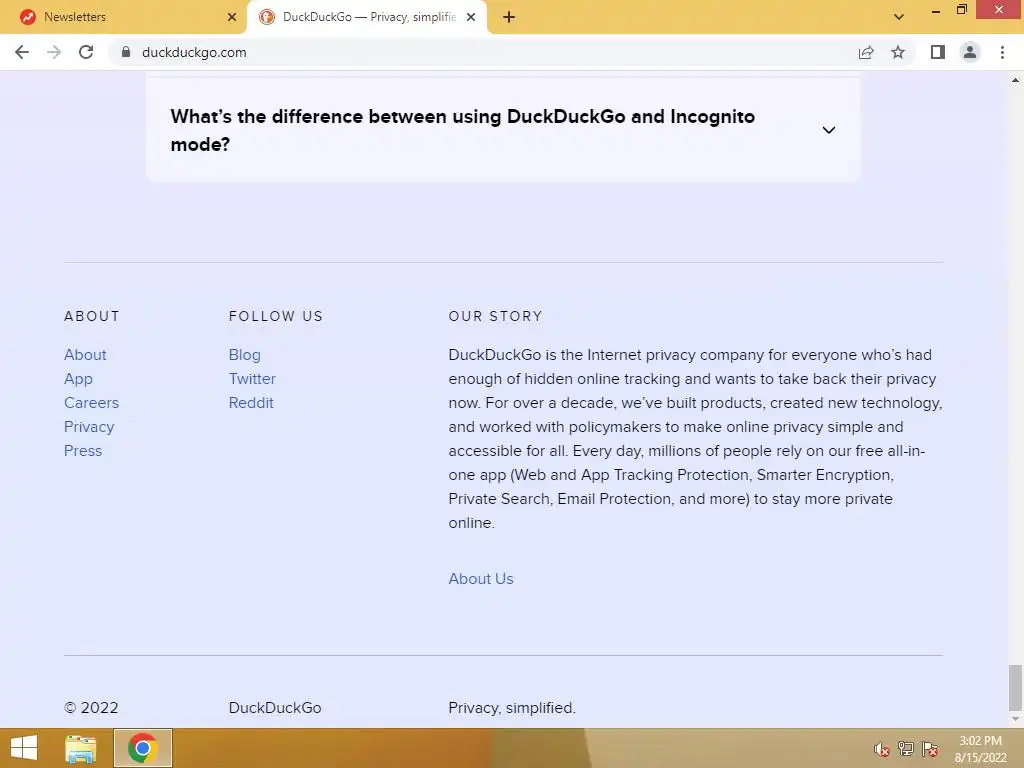Click the OUR STORY heading
1024x768 pixels.
click(495, 316)
